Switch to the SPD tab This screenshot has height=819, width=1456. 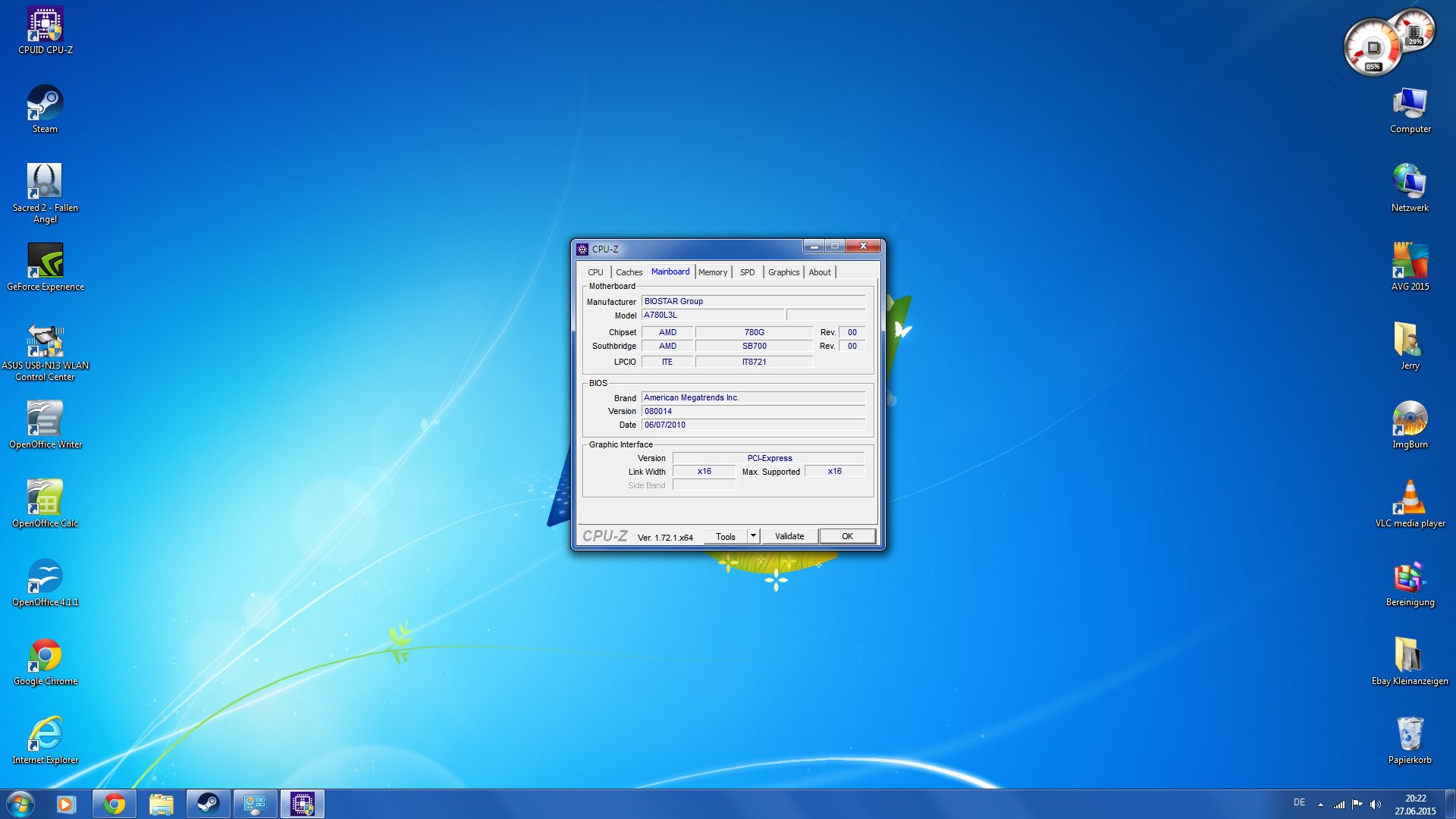747,272
